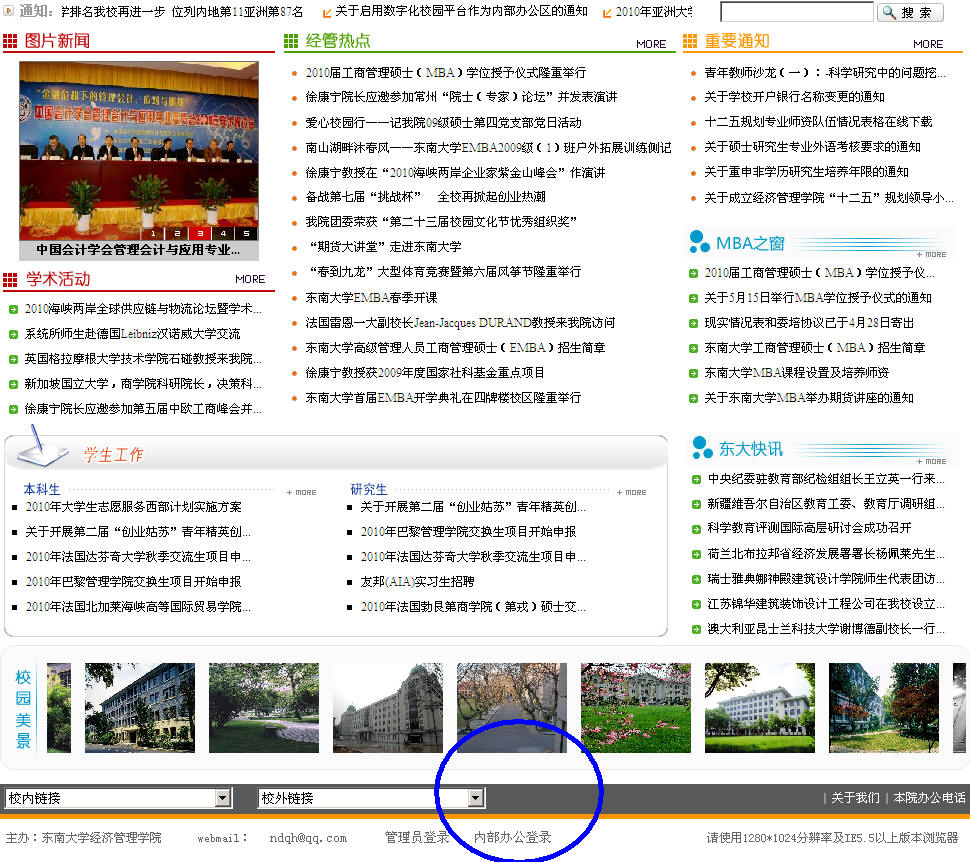Click the green grid icon beside 经管热点
Image resolution: width=970 pixels, height=862 pixels.
(x=291, y=41)
